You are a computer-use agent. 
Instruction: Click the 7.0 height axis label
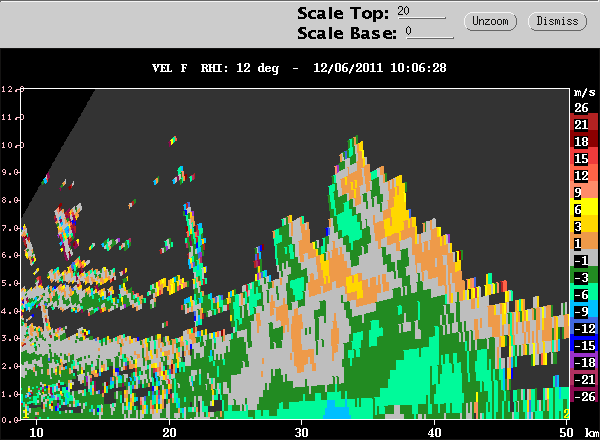click(x=11, y=228)
